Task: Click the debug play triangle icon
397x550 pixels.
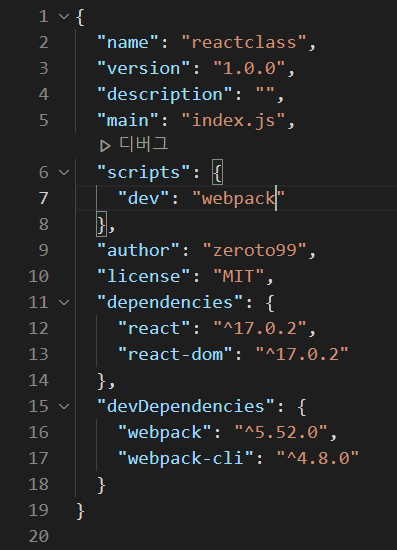Action: [x=105, y=146]
